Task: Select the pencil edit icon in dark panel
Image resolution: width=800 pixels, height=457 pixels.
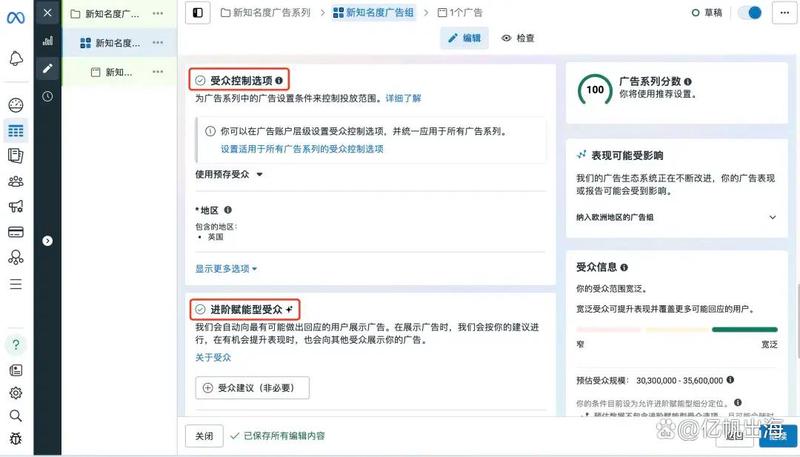Action: click(47, 69)
